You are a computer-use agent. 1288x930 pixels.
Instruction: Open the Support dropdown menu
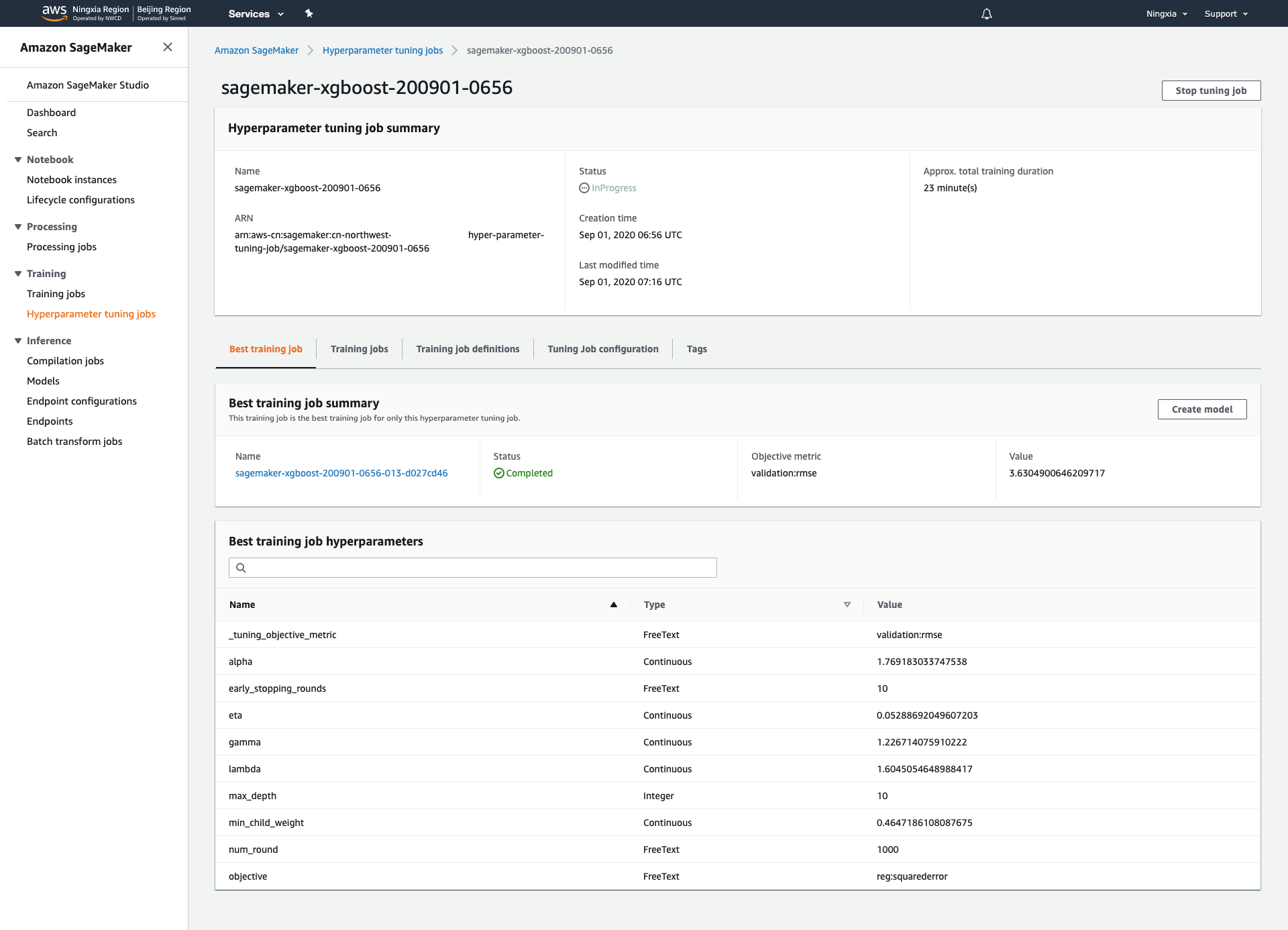(1226, 13)
